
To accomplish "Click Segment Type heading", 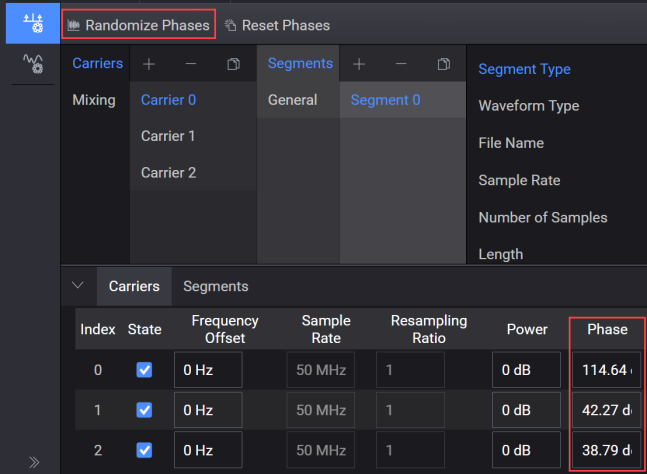I will [x=524, y=69].
